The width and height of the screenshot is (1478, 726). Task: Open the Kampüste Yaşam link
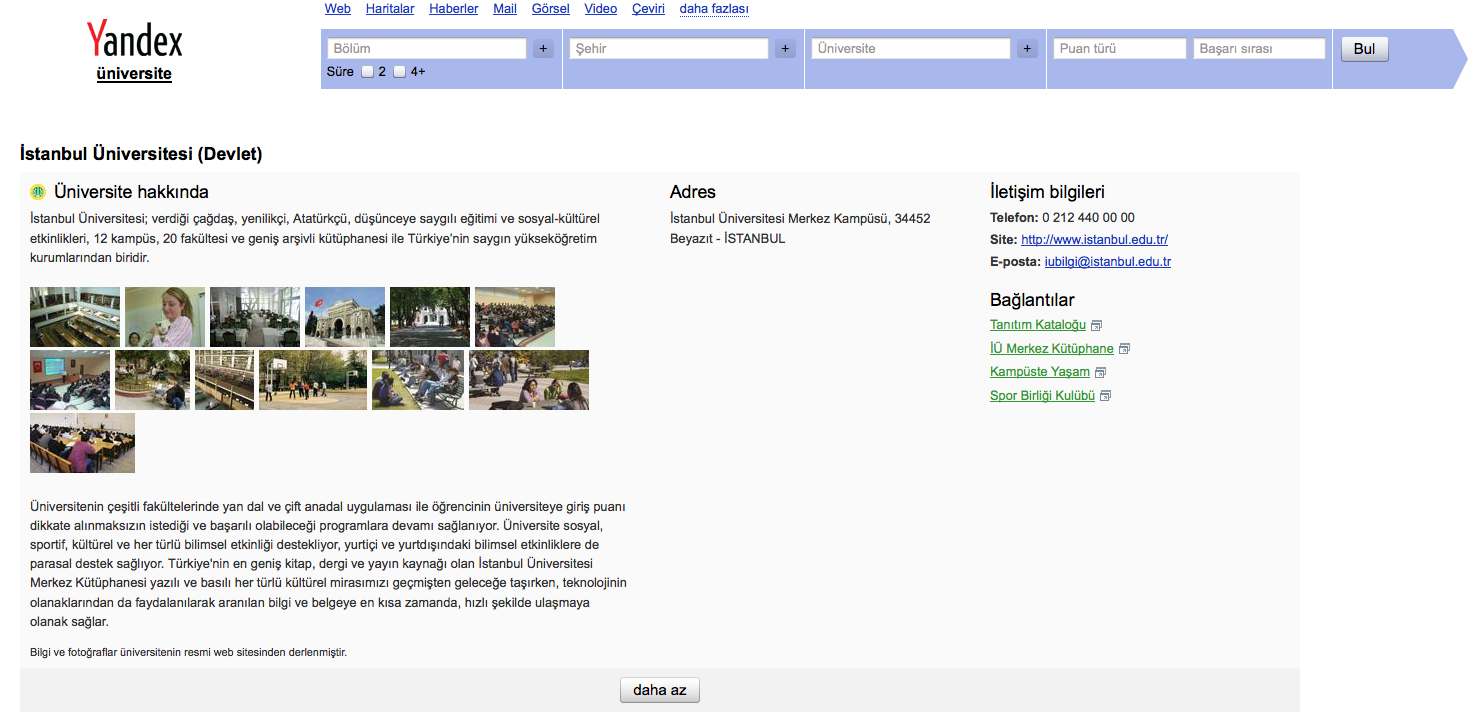click(1040, 372)
